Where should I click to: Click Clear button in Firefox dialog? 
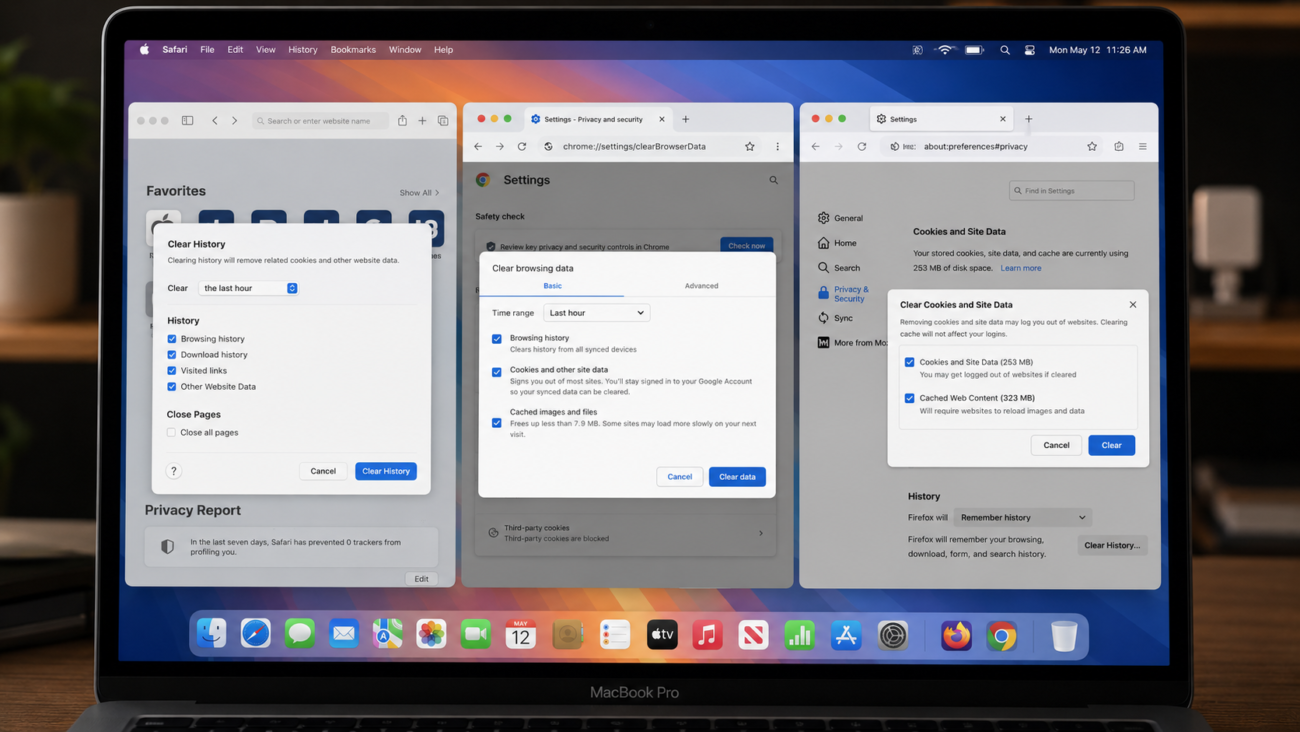(1111, 445)
